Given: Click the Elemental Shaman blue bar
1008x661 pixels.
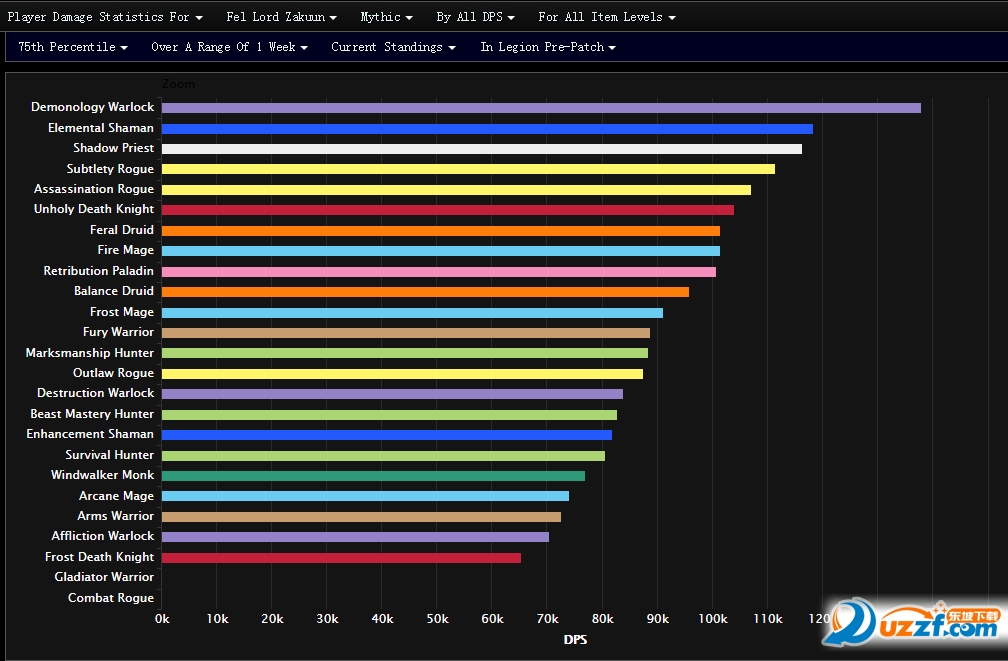Looking at the screenshot, I should pos(487,129).
